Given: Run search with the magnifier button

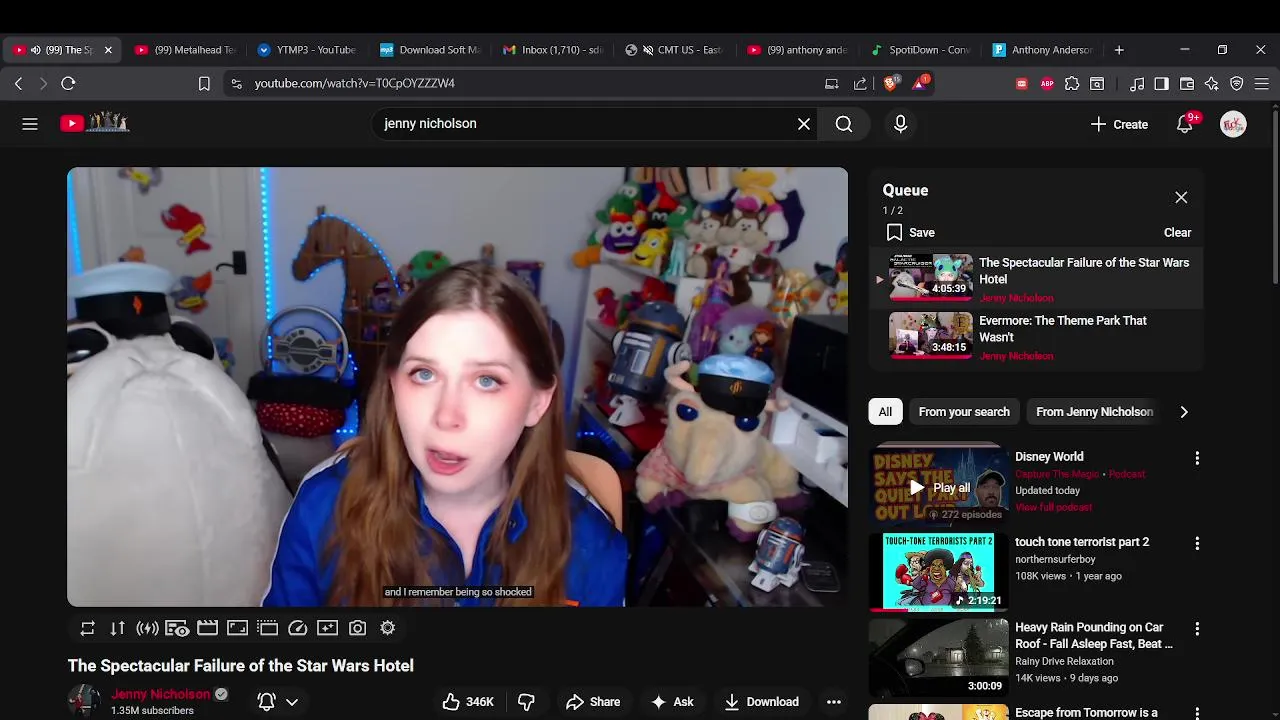Looking at the screenshot, I should (844, 124).
